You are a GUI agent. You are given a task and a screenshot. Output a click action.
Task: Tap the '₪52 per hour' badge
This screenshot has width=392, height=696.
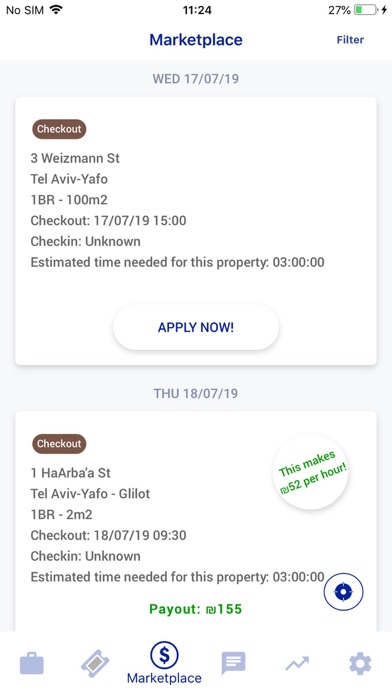pos(310,472)
